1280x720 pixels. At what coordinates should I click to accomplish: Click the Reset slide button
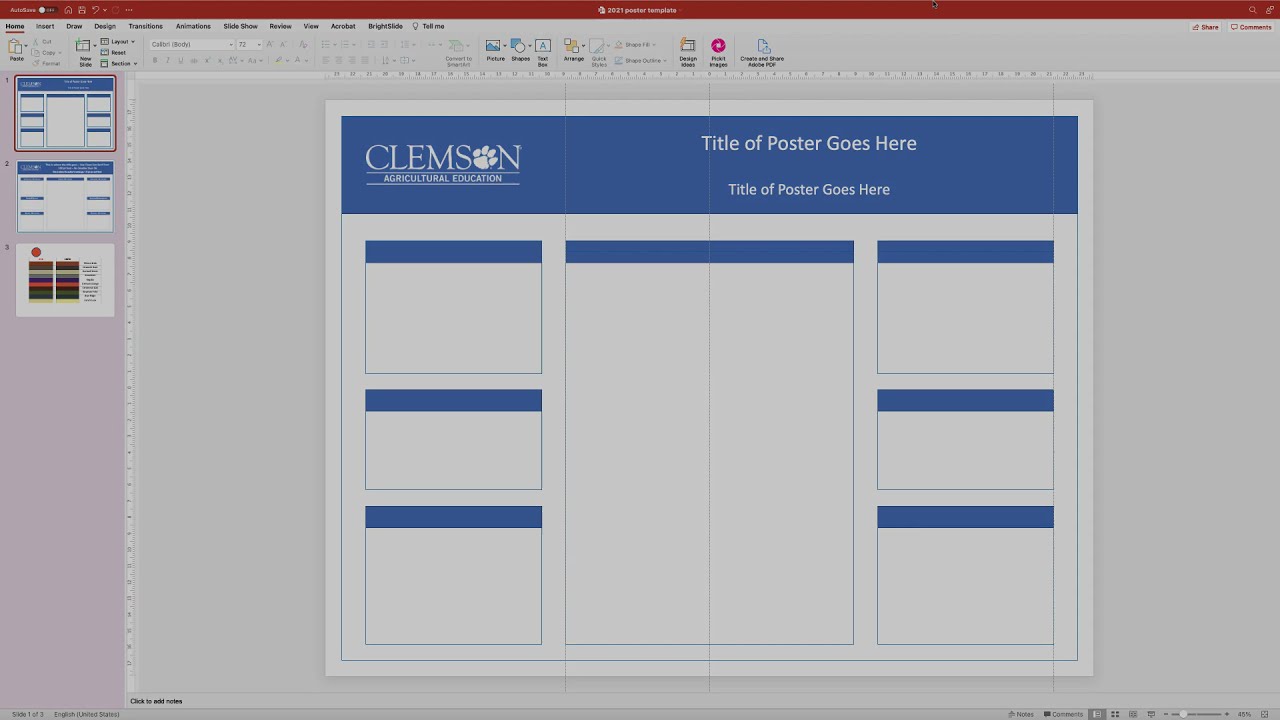[114, 52]
